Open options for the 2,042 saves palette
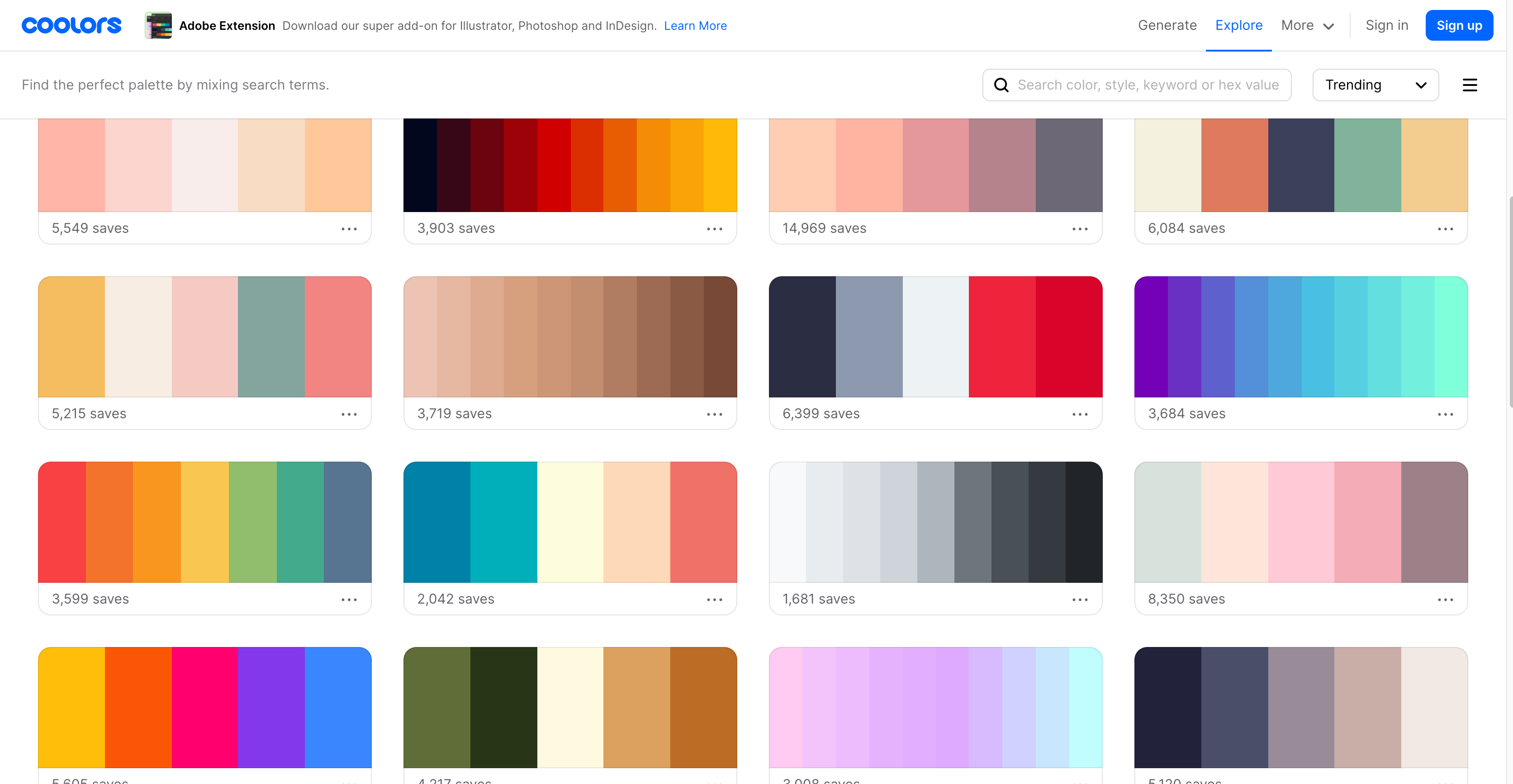Screen dimensions: 1513x784 point(714,600)
